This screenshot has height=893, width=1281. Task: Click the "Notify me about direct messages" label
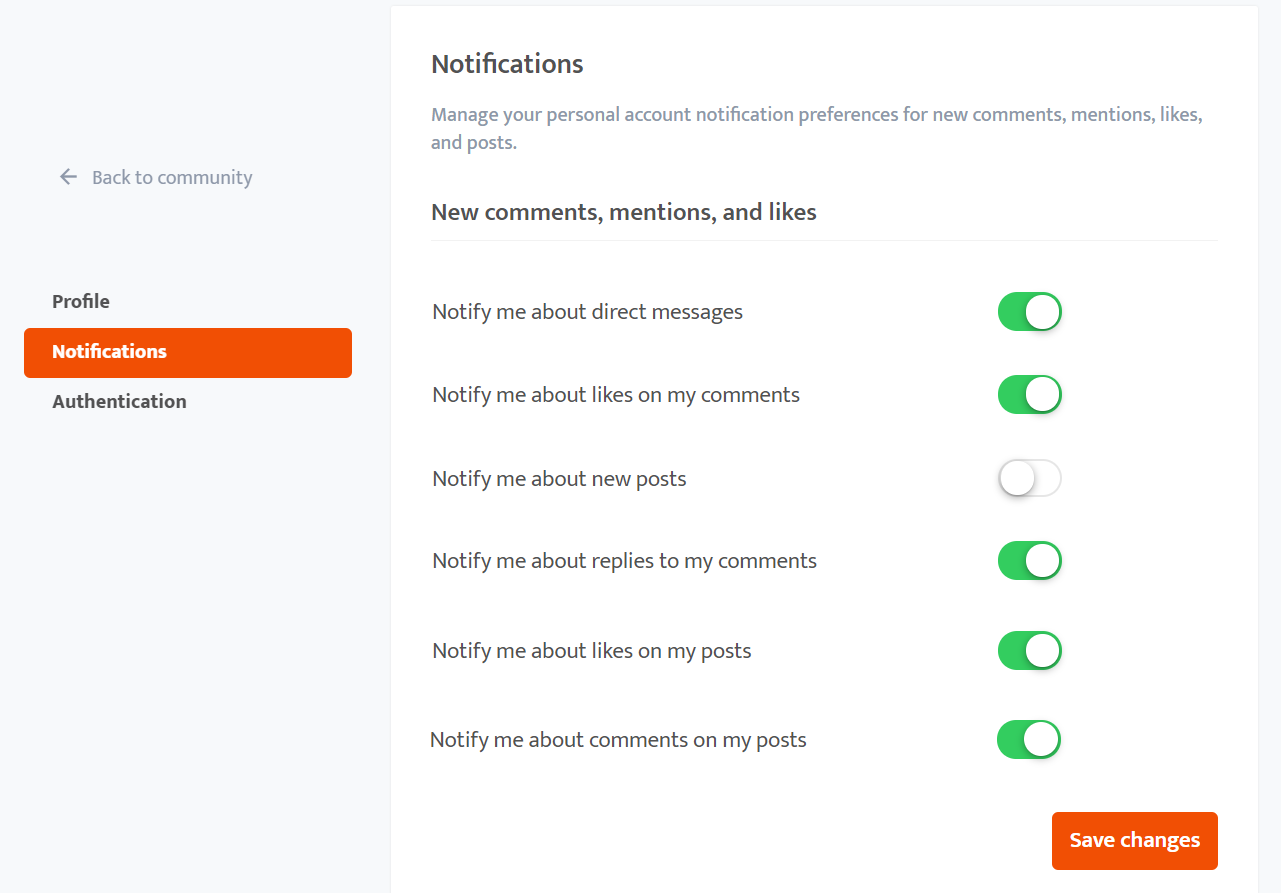(587, 312)
